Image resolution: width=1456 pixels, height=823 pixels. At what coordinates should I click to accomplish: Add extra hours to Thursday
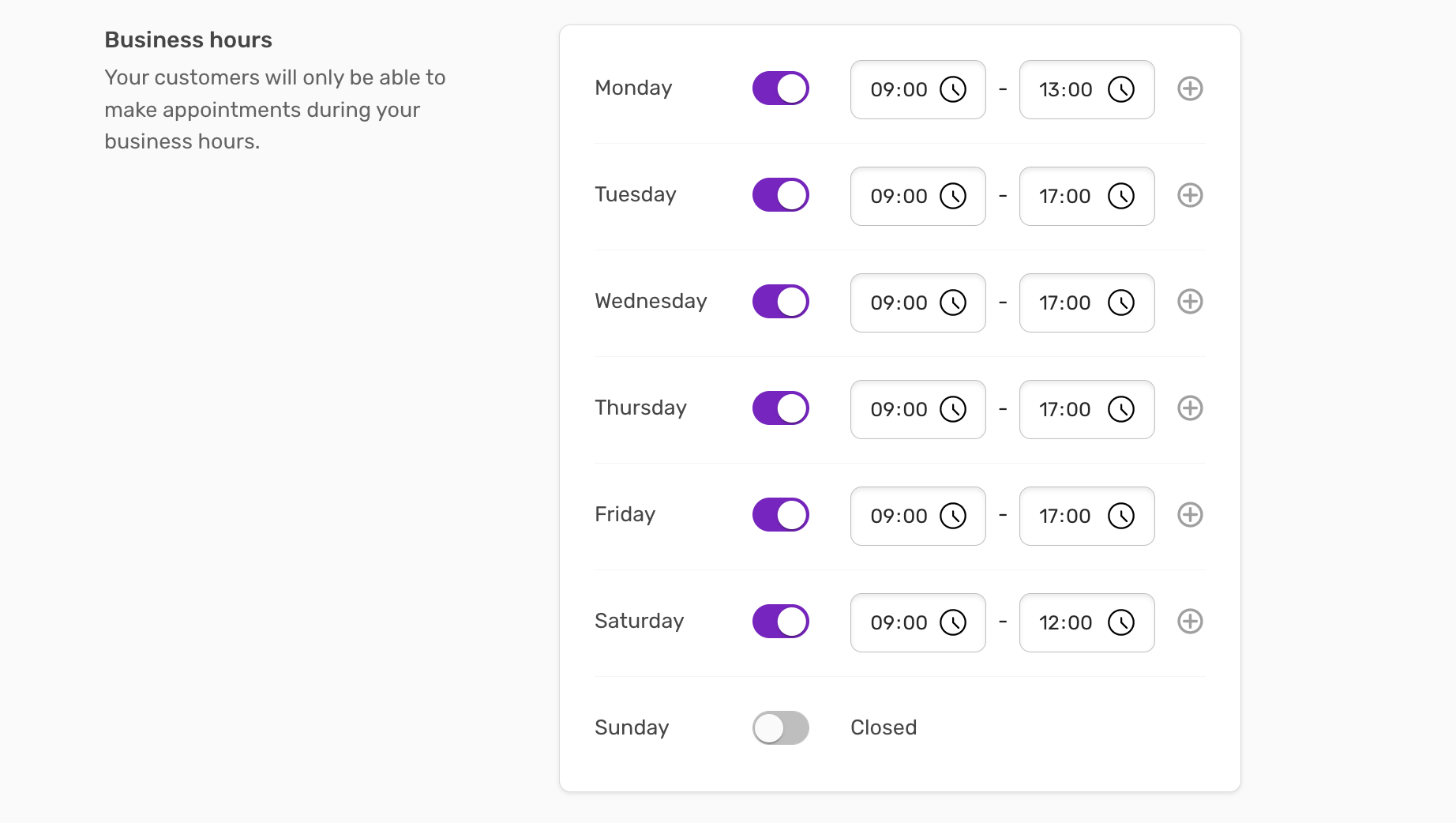[x=1190, y=408]
